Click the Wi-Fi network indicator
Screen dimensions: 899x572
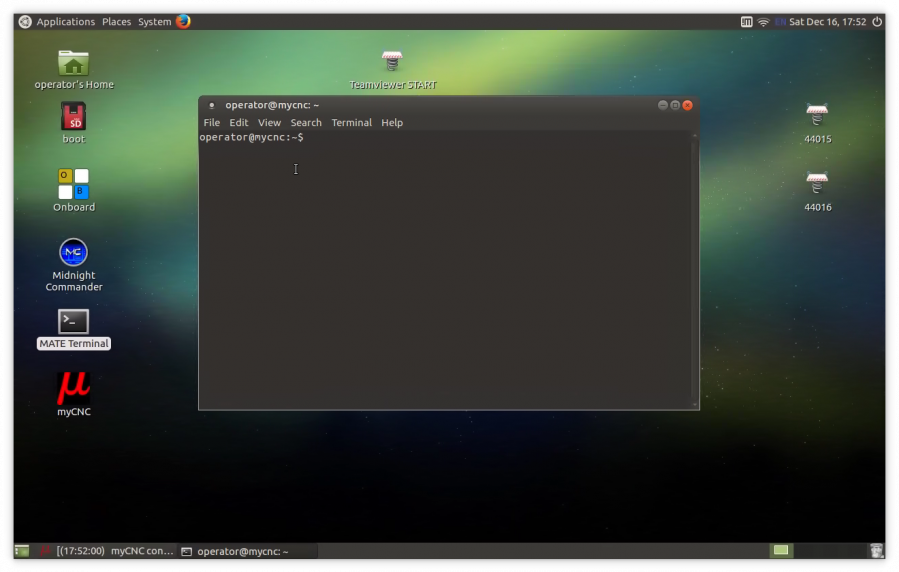tap(763, 21)
